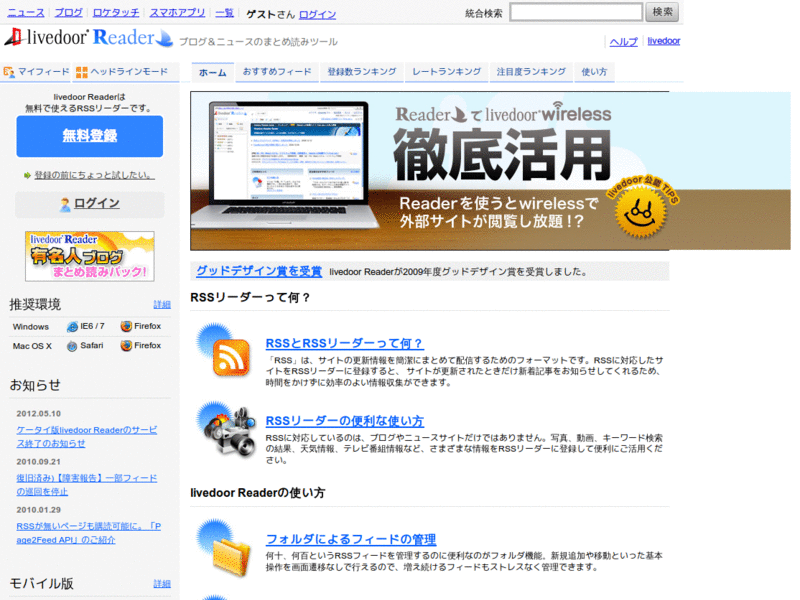Click the 有名人ブログ まとめ読みパック banner
The width and height of the screenshot is (800, 600).
click(90, 256)
